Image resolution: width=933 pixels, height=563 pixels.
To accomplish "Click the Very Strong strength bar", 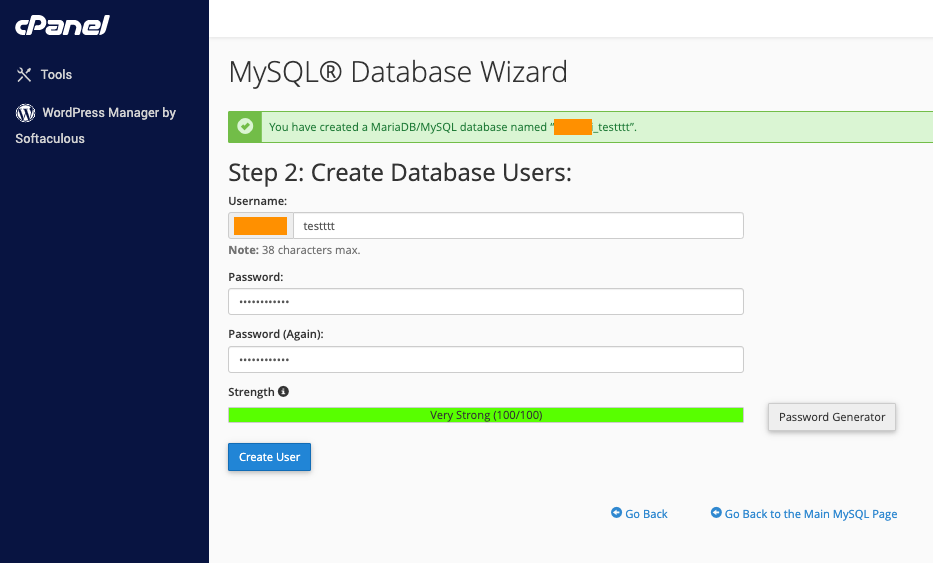I will click(486, 415).
